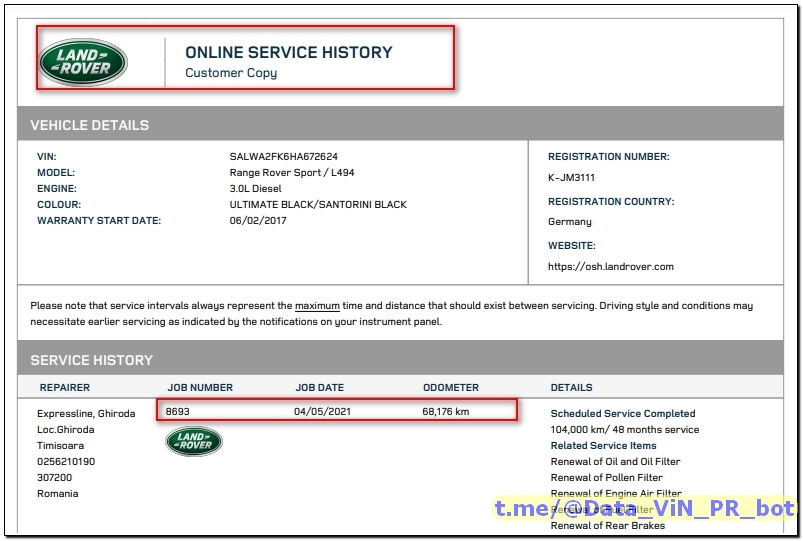The height and width of the screenshot is (541, 803).
Task: Click the JOB NUMBER column header
Action: pos(200,387)
